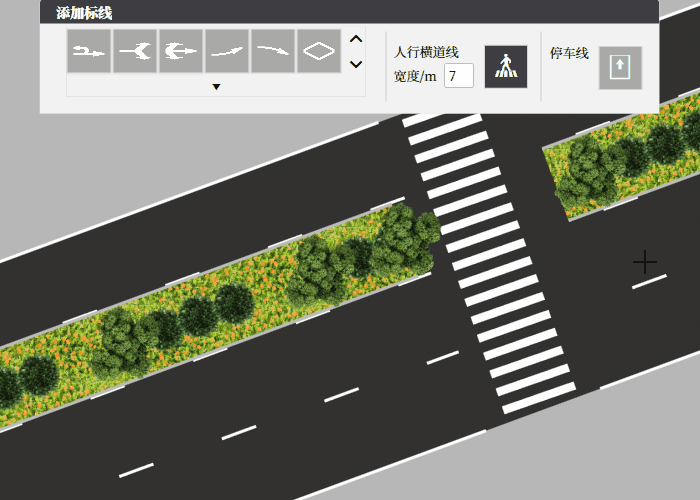Click the 宽度/m label
The image size is (700, 500).
(x=415, y=76)
